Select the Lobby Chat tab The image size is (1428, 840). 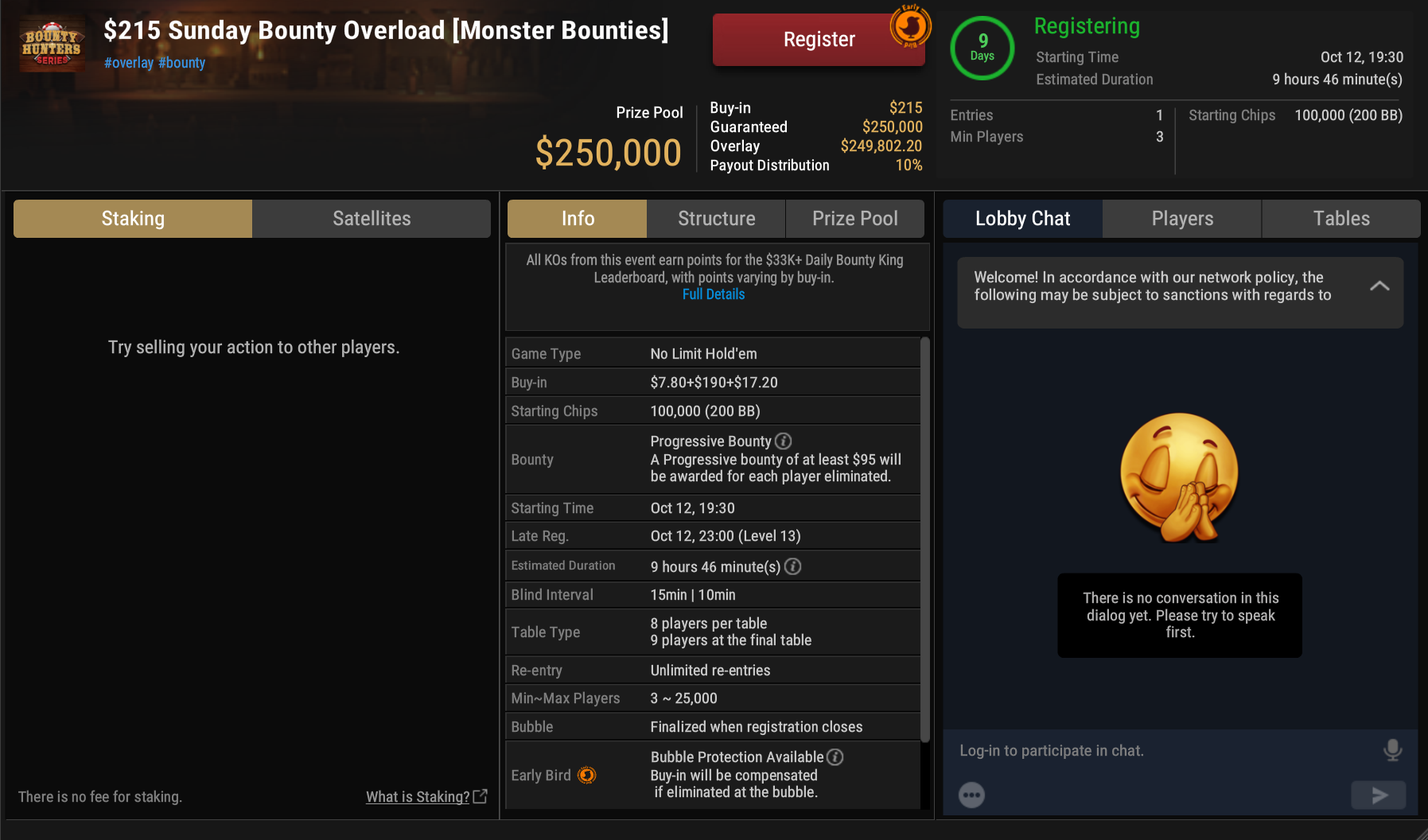click(x=1023, y=219)
